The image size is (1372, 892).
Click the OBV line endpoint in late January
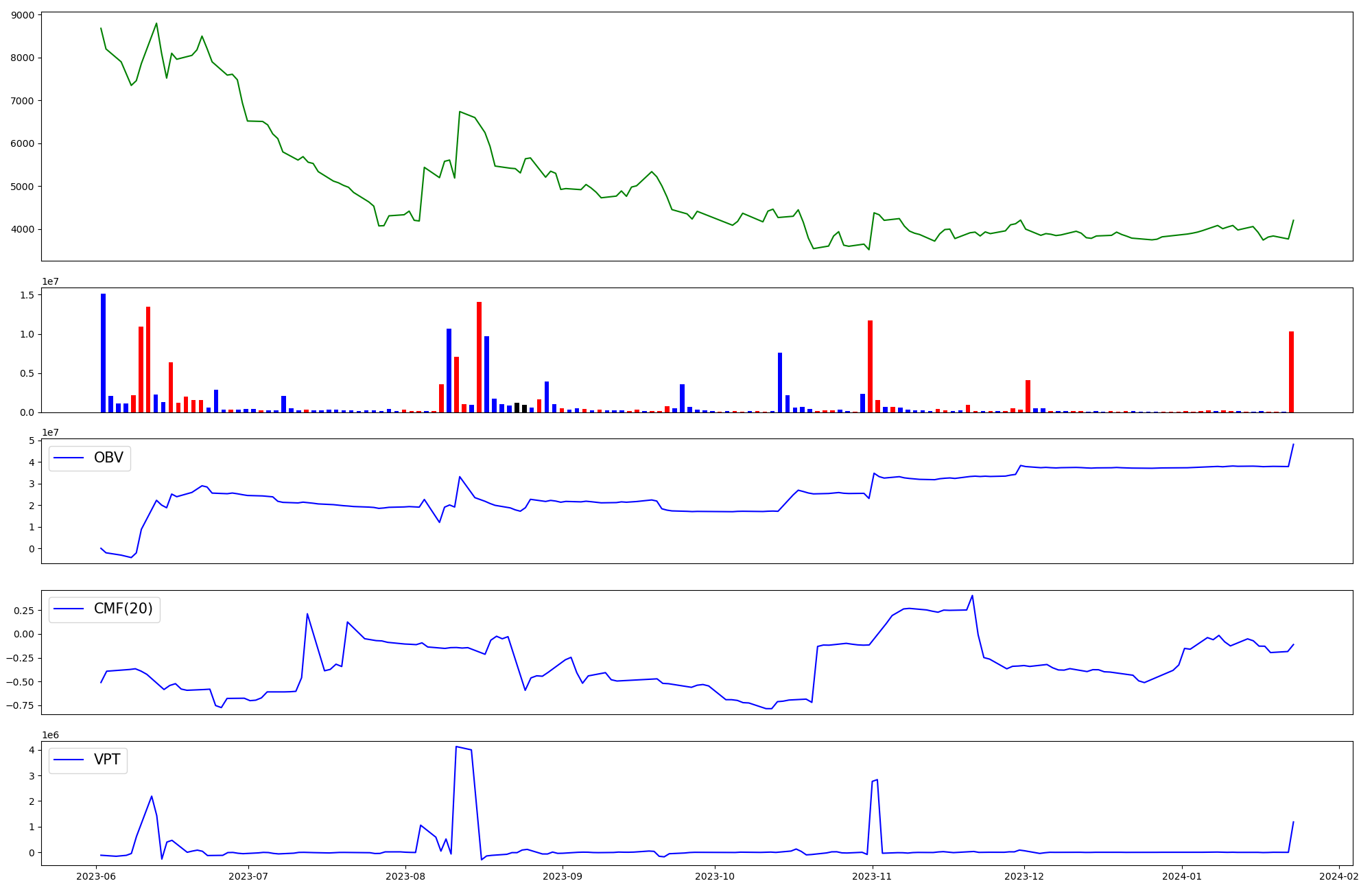1293,445
